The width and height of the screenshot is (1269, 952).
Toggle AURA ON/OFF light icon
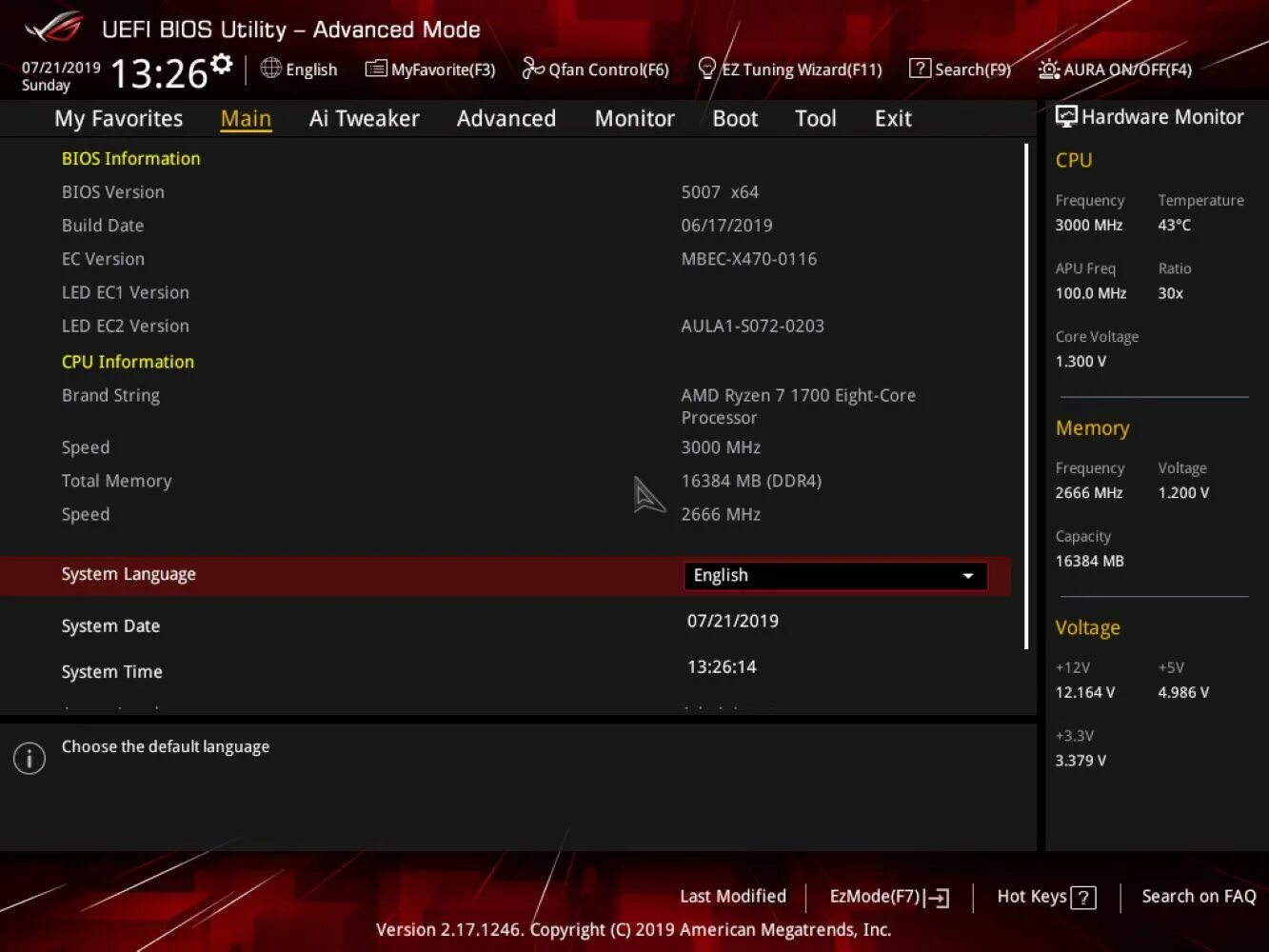pos(1049,69)
